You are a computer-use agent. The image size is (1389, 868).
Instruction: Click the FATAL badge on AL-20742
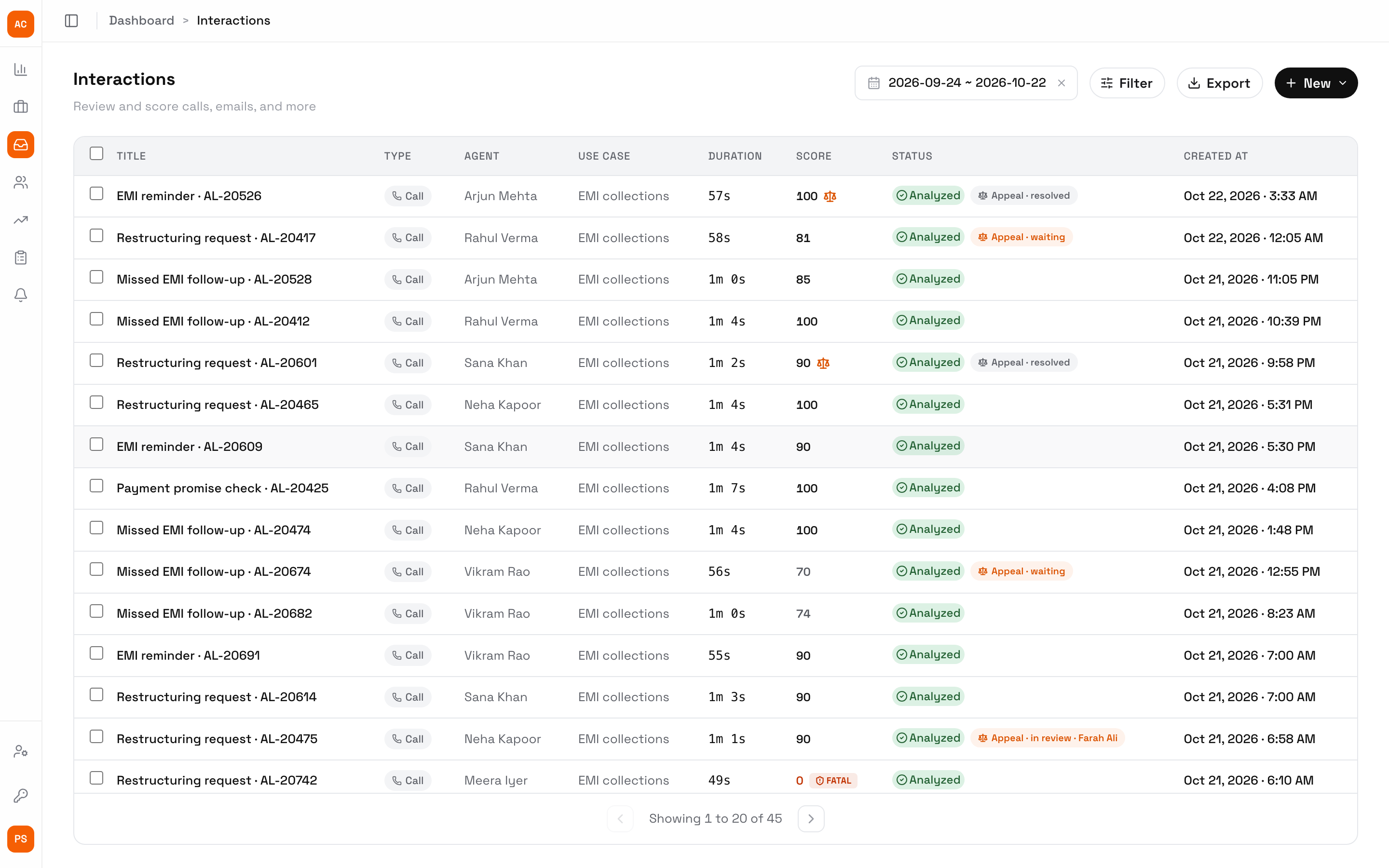[x=833, y=780]
